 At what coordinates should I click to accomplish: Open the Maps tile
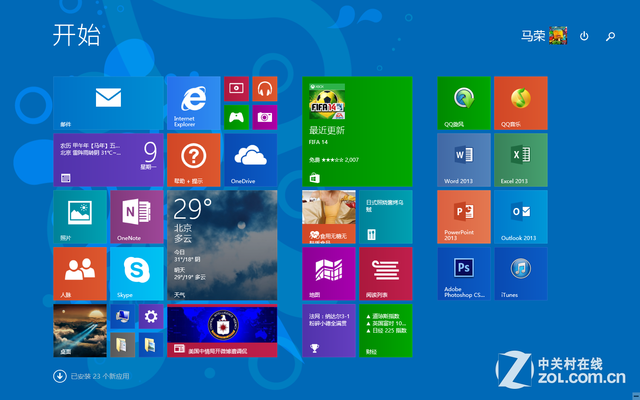pyautogui.click(x=329, y=274)
